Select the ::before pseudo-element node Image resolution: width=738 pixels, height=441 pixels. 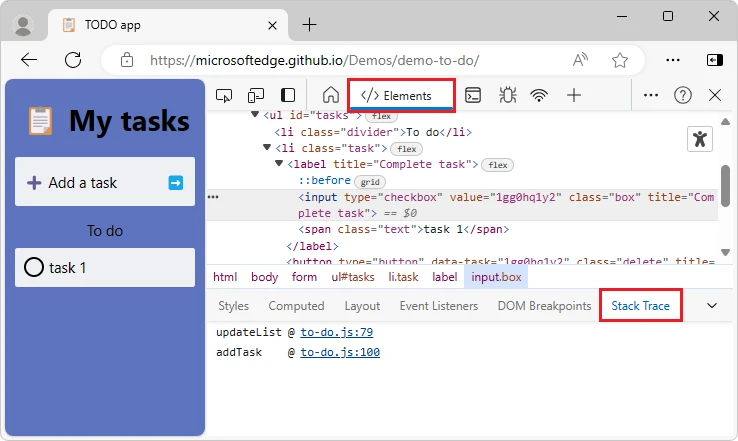(324, 181)
